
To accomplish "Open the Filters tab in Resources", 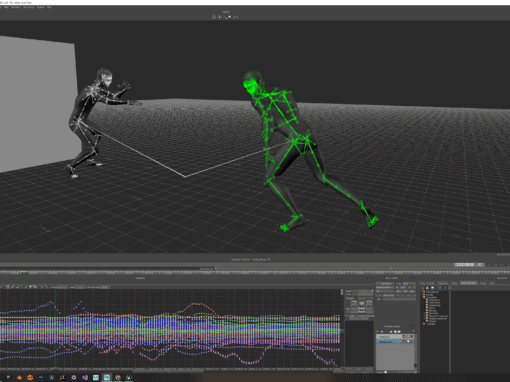I will [x=455, y=283].
